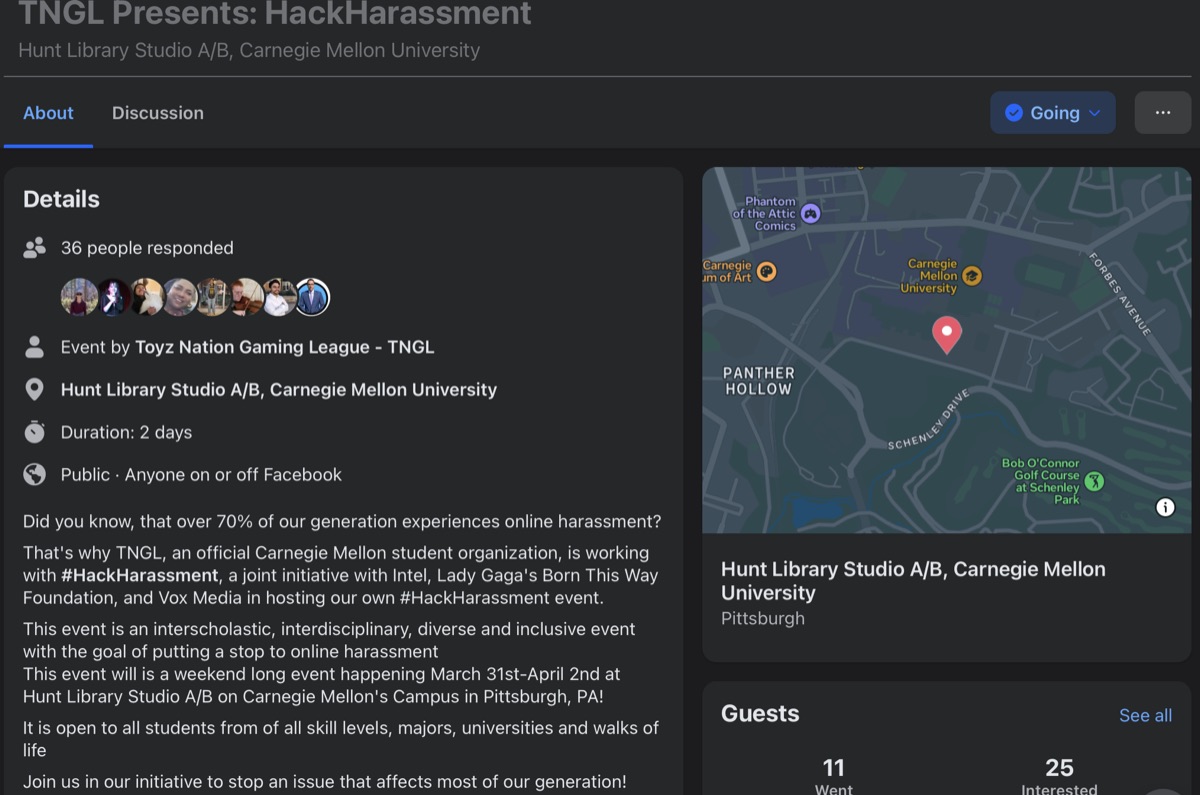The width and height of the screenshot is (1200, 795).
Task: Click the Guests heading
Action: coord(760,713)
